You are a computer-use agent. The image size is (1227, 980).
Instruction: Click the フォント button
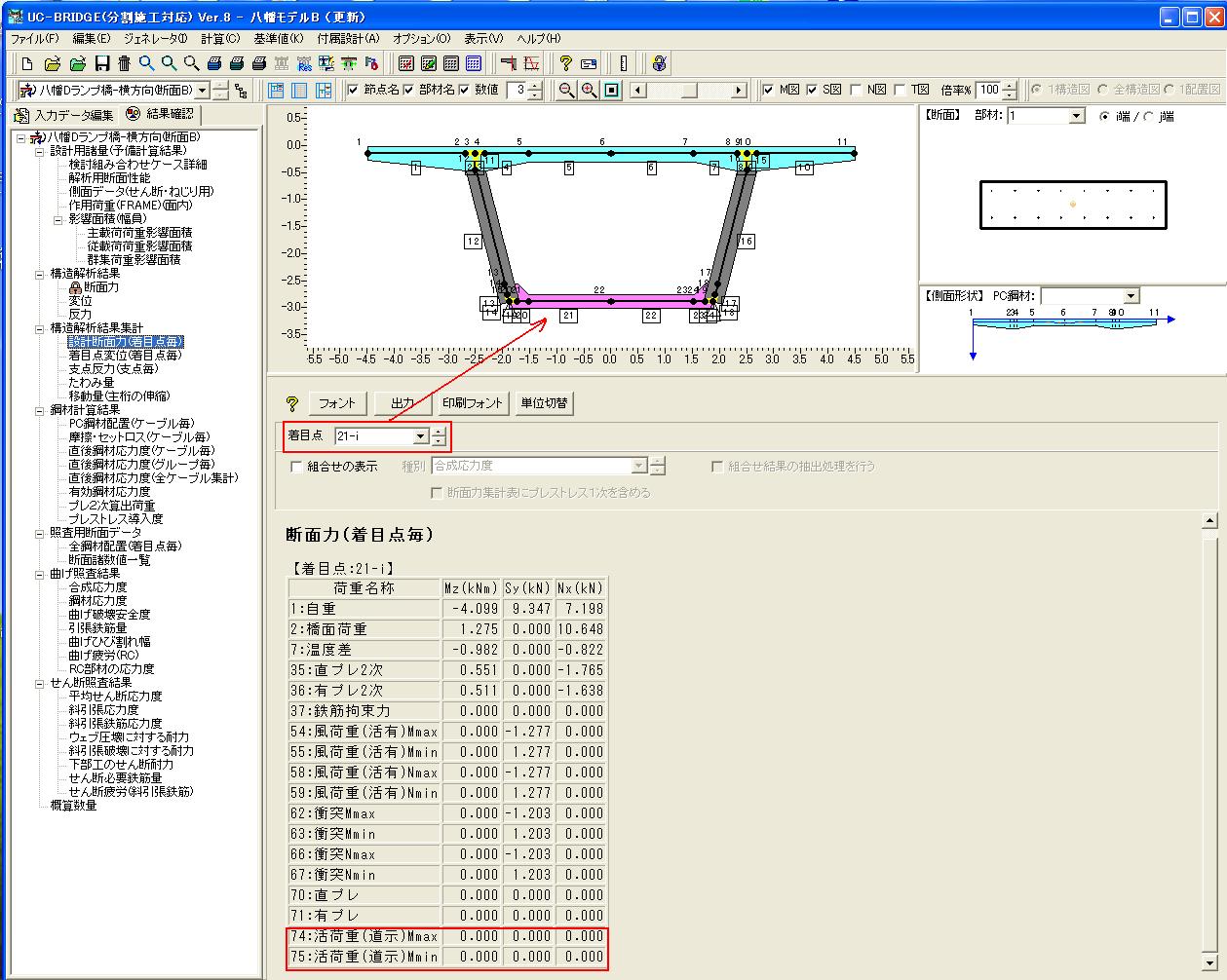338,403
